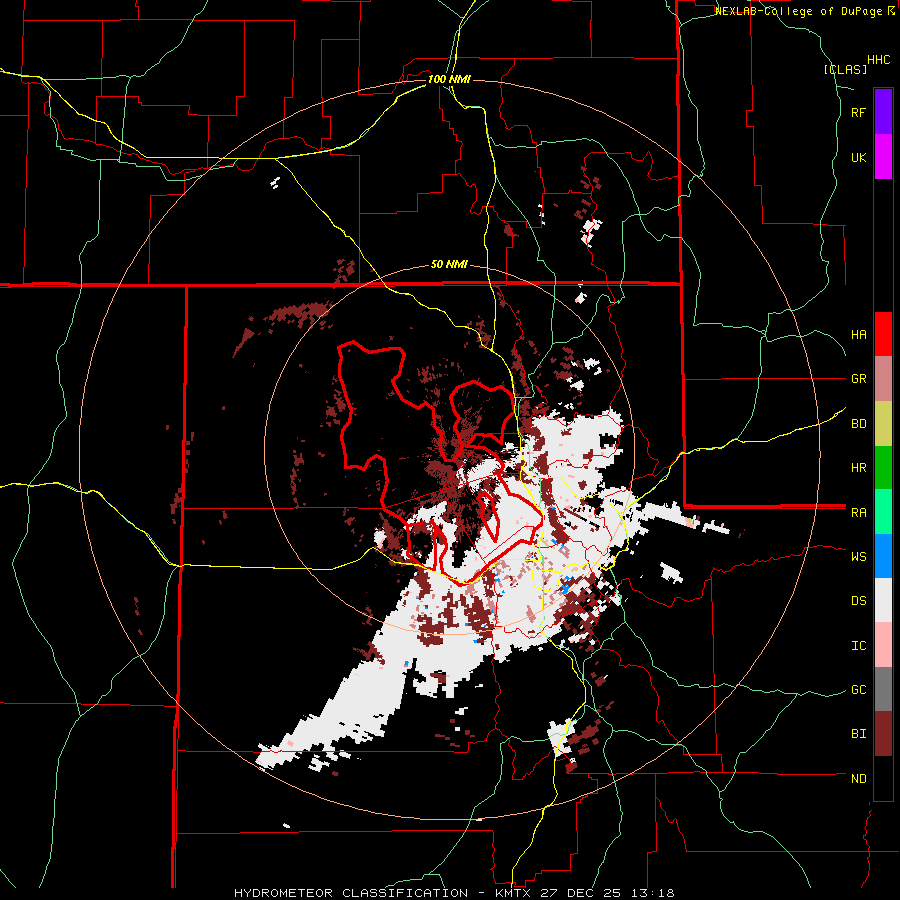900x900 pixels.
Task: Choose the WS blue legend swatch
Action: tap(883, 556)
